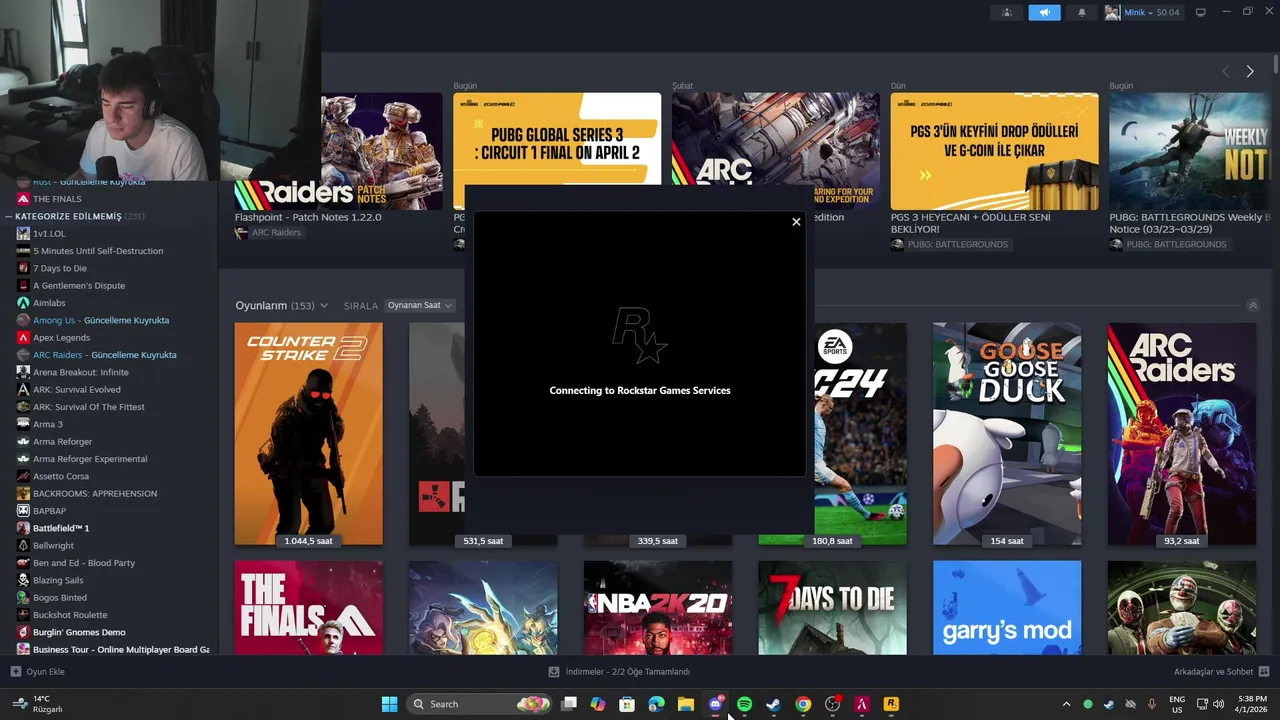The image size is (1280, 720).
Task: Select 5 Minutes Until Self-Destruction in the list
Action: 98,251
